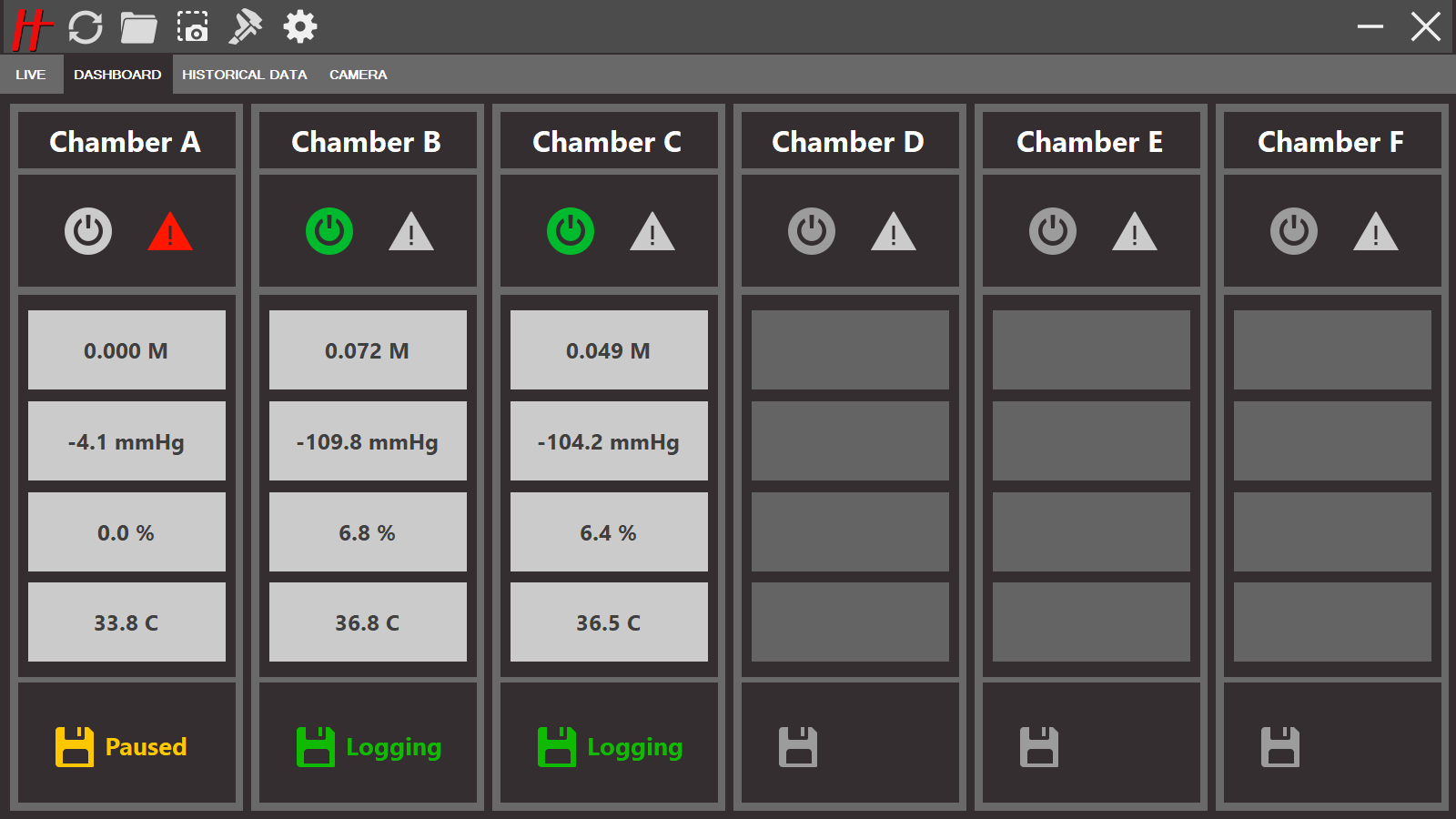Resume the Paused logging in Chamber A

click(122, 747)
